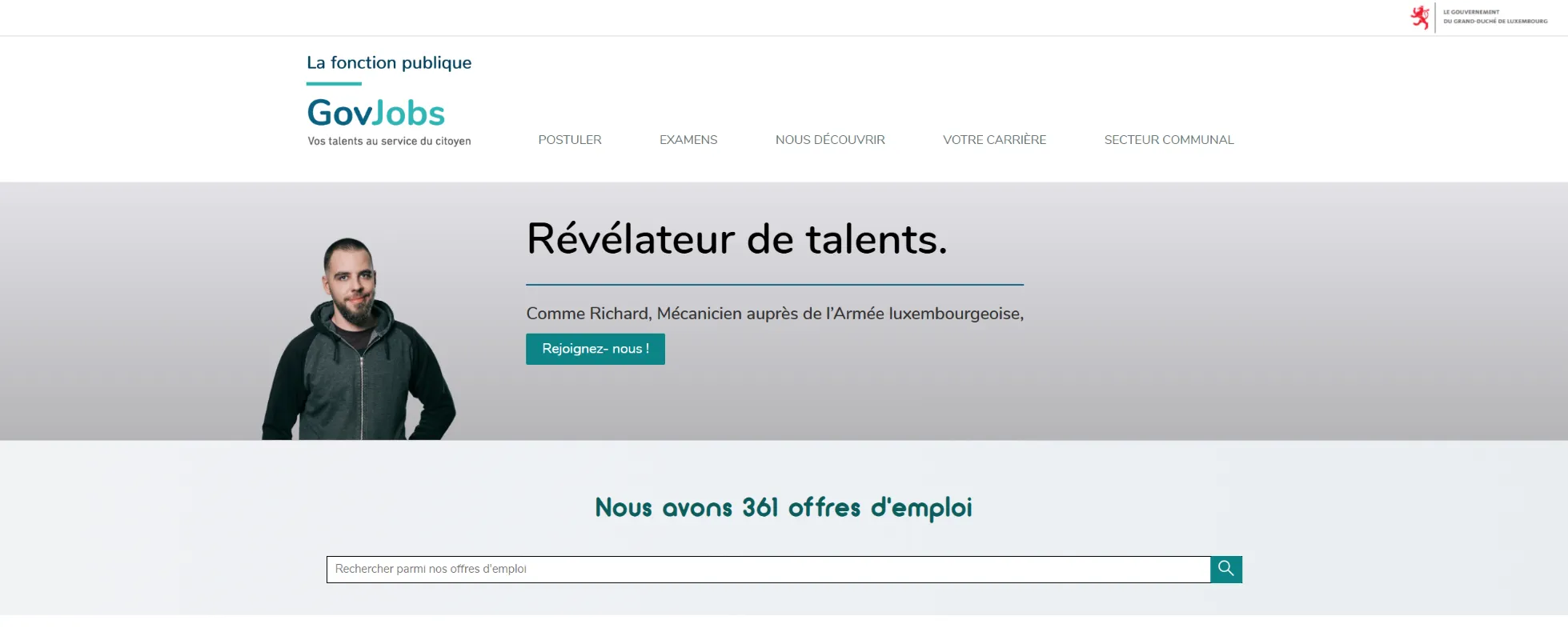Go to Votre carrière section
This screenshot has width=1568, height=640.
click(994, 140)
